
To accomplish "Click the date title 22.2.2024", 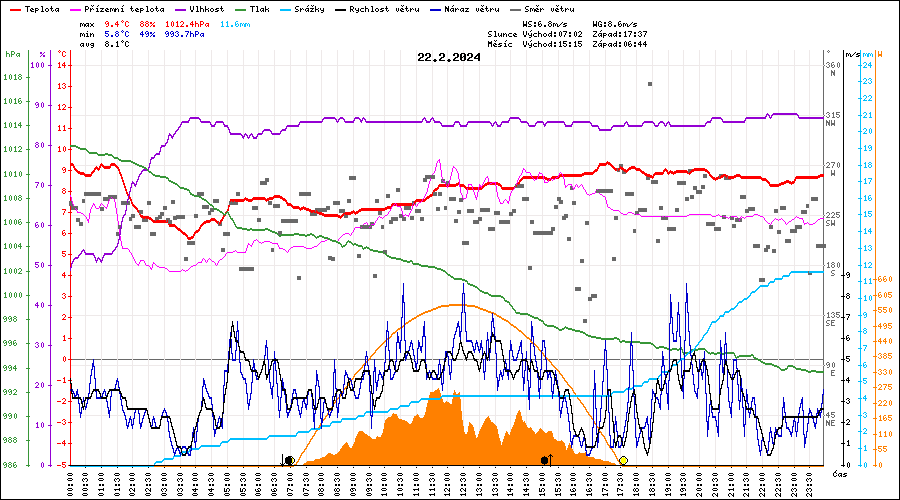I will click(x=449, y=57).
